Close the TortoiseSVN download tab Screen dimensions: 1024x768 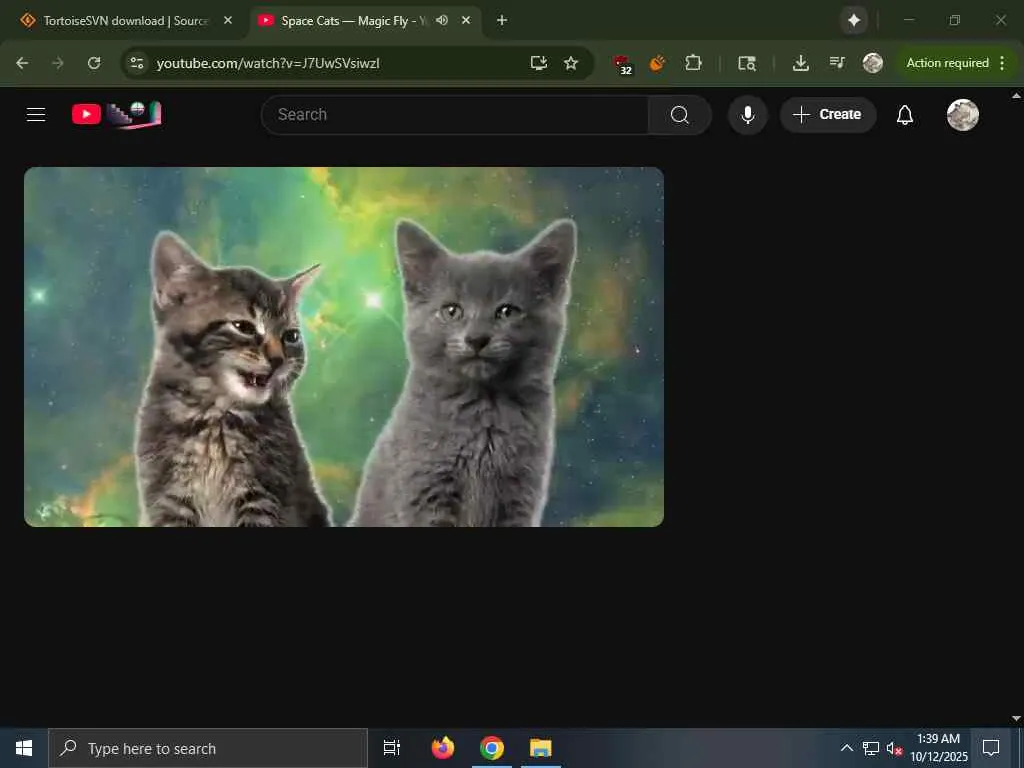pos(228,21)
